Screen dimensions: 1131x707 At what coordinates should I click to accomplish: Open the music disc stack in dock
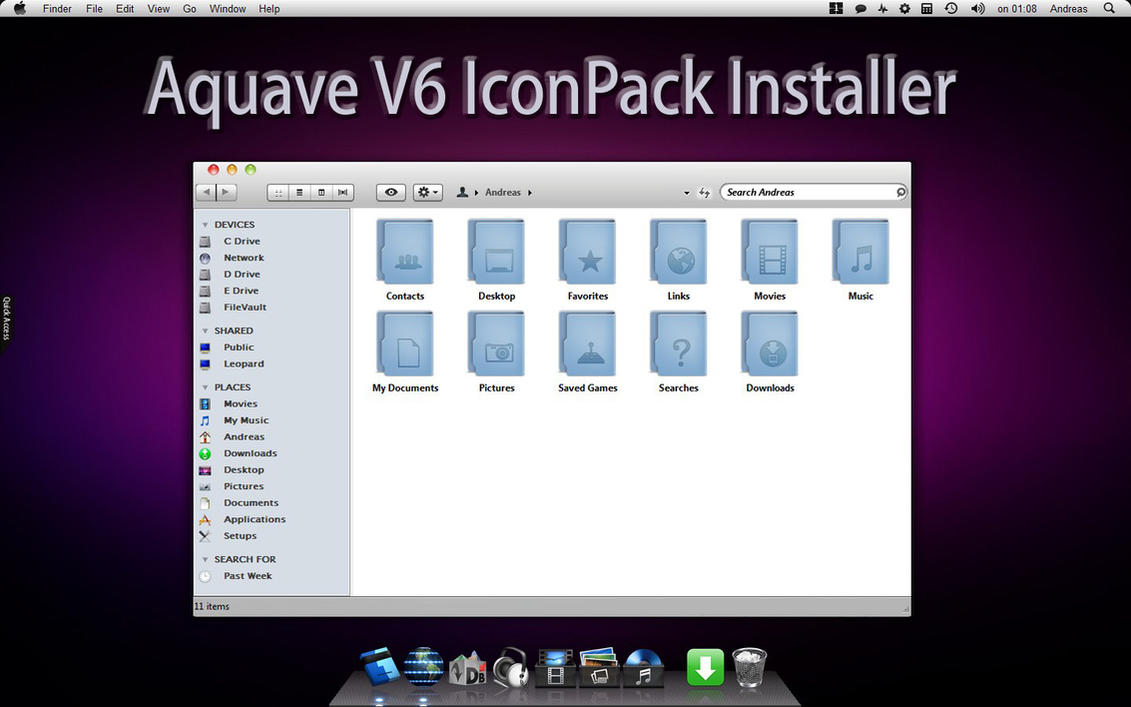click(x=643, y=667)
